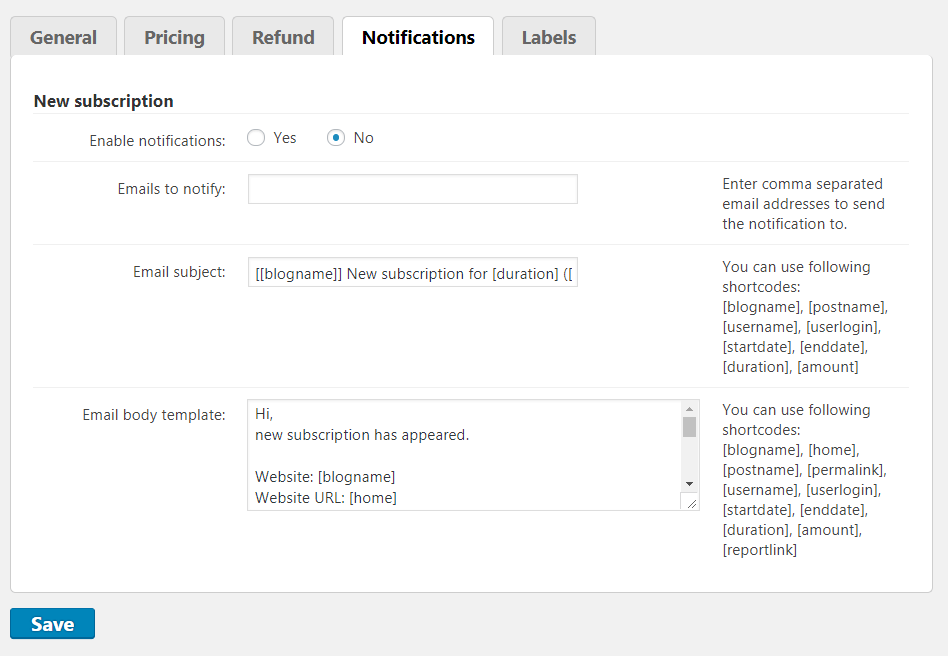The image size is (948, 656).
Task: Save the notification settings
Action: tap(52, 624)
